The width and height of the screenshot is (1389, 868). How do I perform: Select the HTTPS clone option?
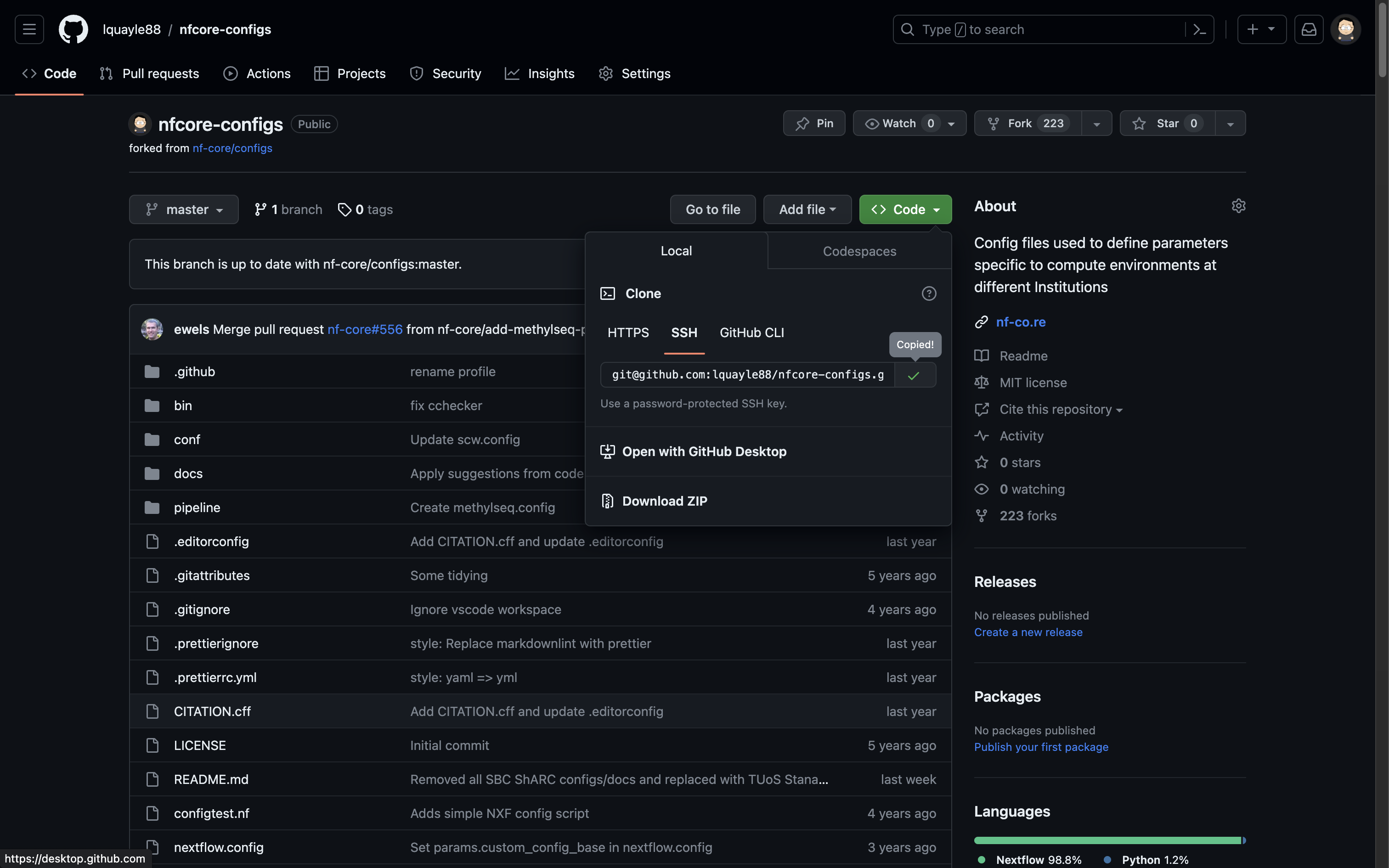[x=628, y=333]
